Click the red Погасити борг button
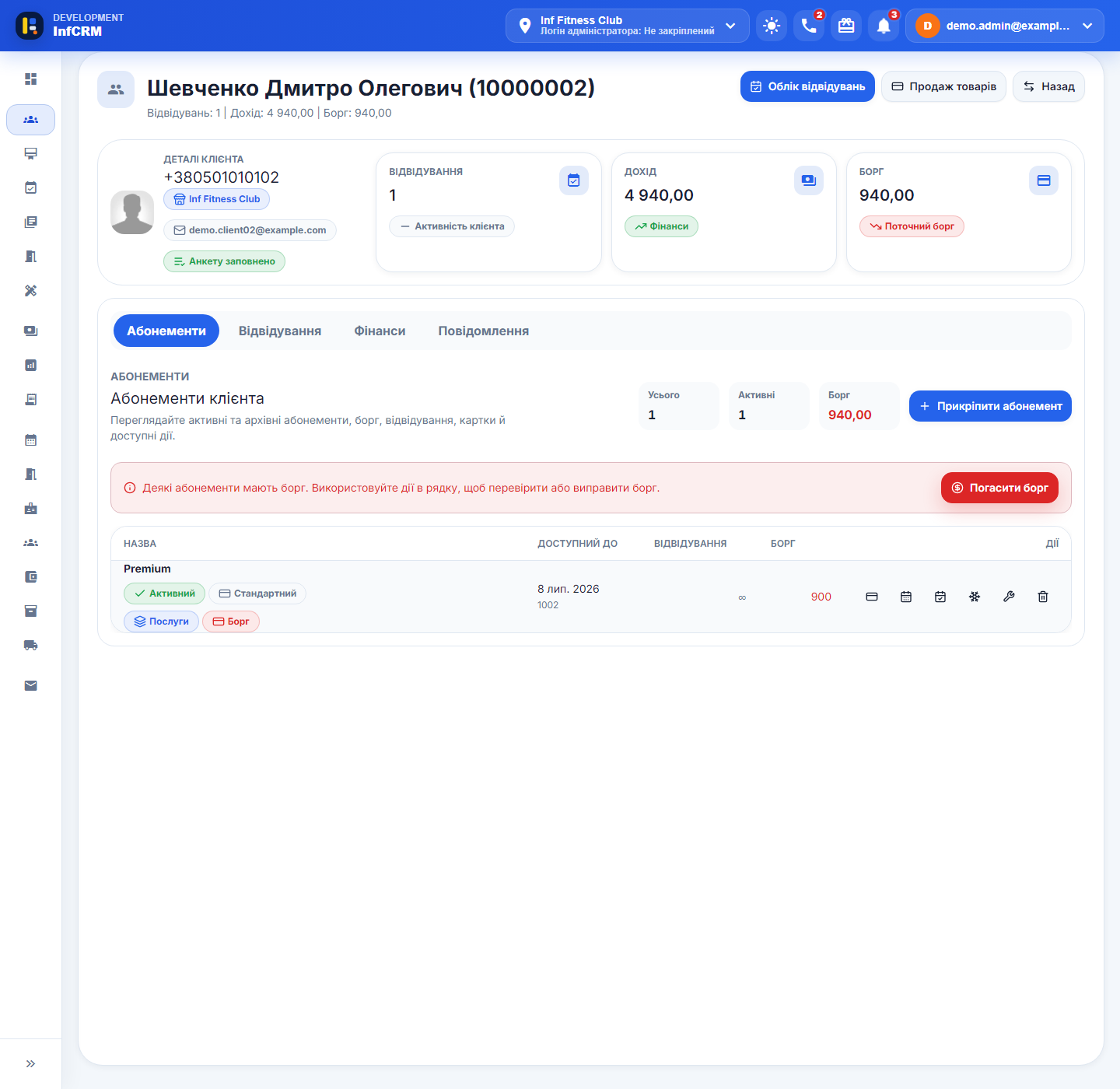This screenshot has width=1120, height=1089. 999,488
